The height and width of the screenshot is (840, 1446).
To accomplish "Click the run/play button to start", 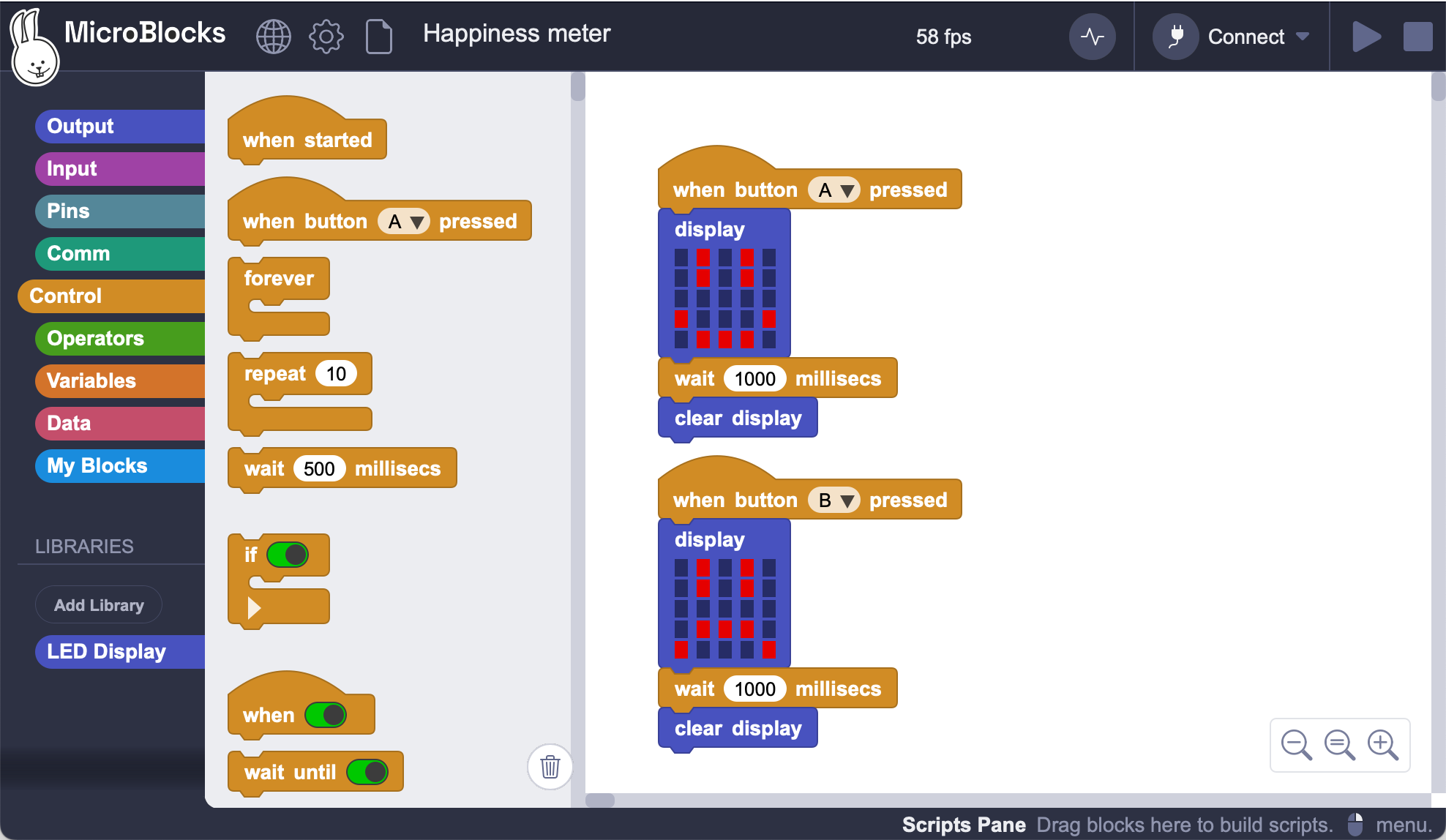I will [1366, 36].
